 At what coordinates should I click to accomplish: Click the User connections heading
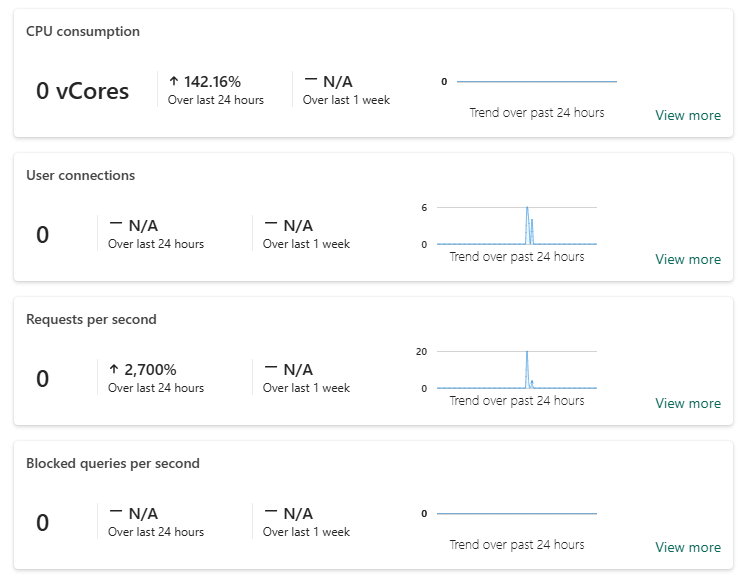pos(80,175)
